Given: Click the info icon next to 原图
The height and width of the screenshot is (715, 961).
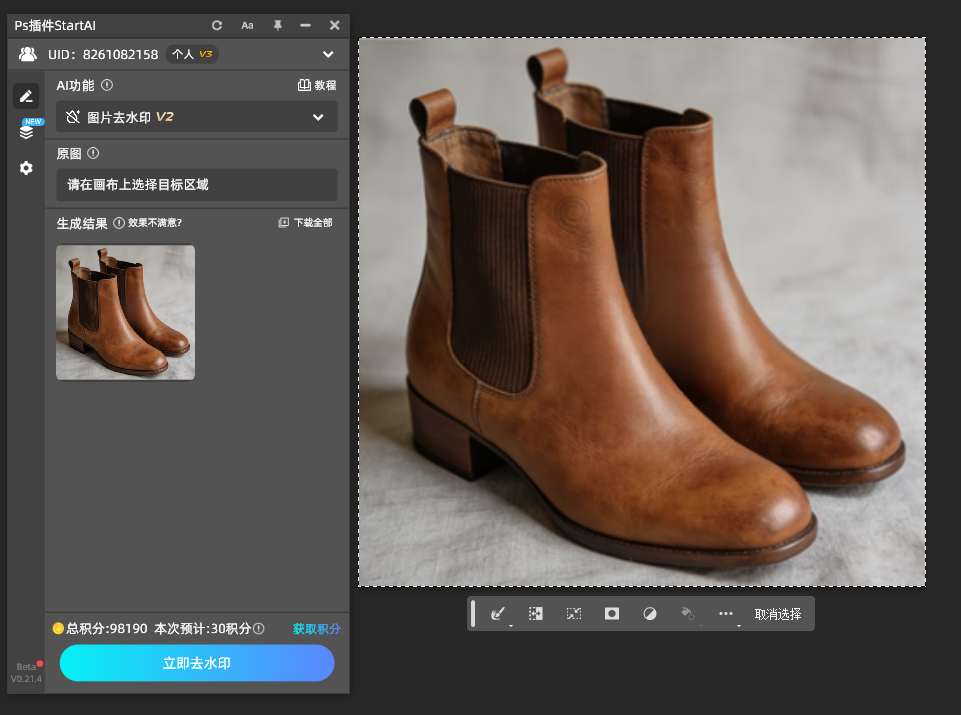Looking at the screenshot, I should pyautogui.click(x=93, y=154).
